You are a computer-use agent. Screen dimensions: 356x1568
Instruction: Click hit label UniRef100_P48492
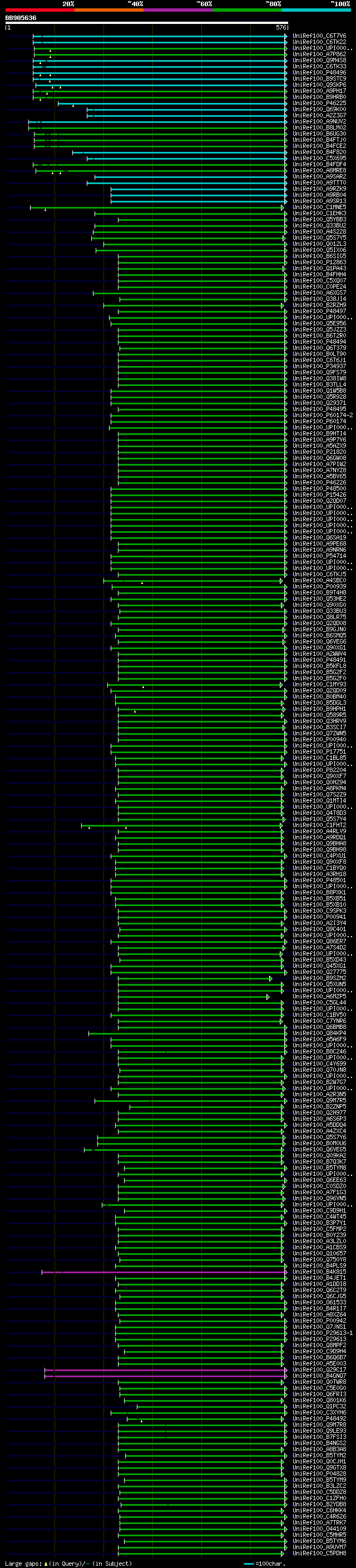point(319,1418)
